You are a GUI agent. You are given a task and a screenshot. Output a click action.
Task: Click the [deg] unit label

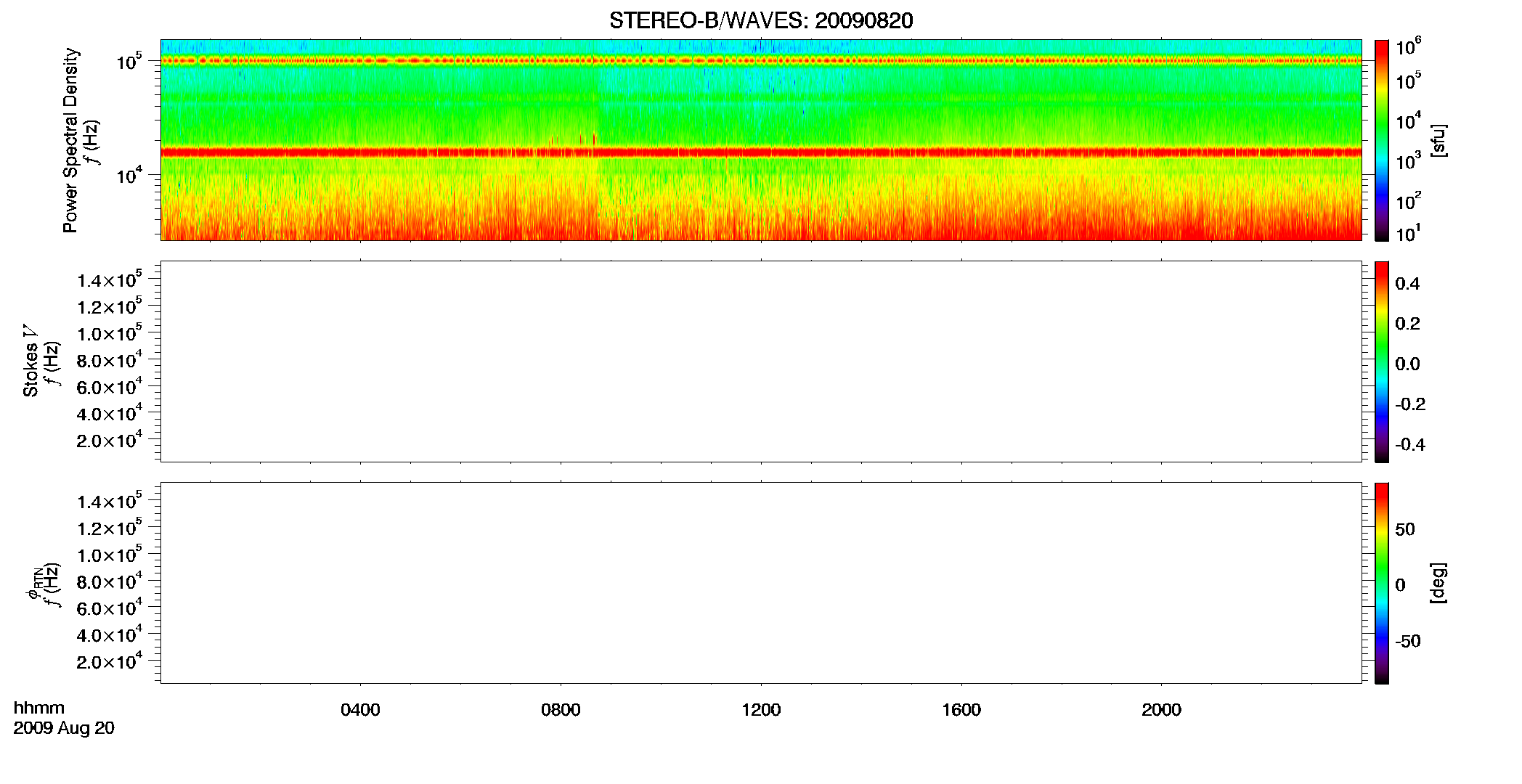pyautogui.click(x=1438, y=583)
